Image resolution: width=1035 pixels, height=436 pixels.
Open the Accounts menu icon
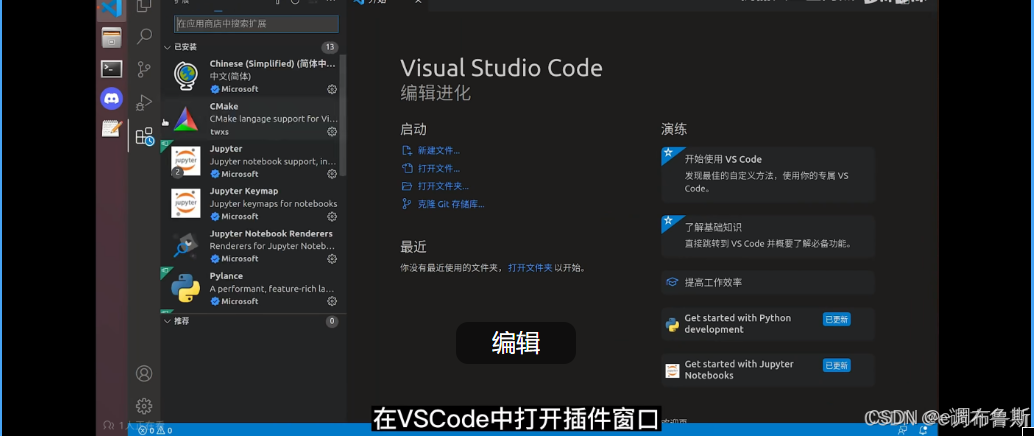pos(144,373)
